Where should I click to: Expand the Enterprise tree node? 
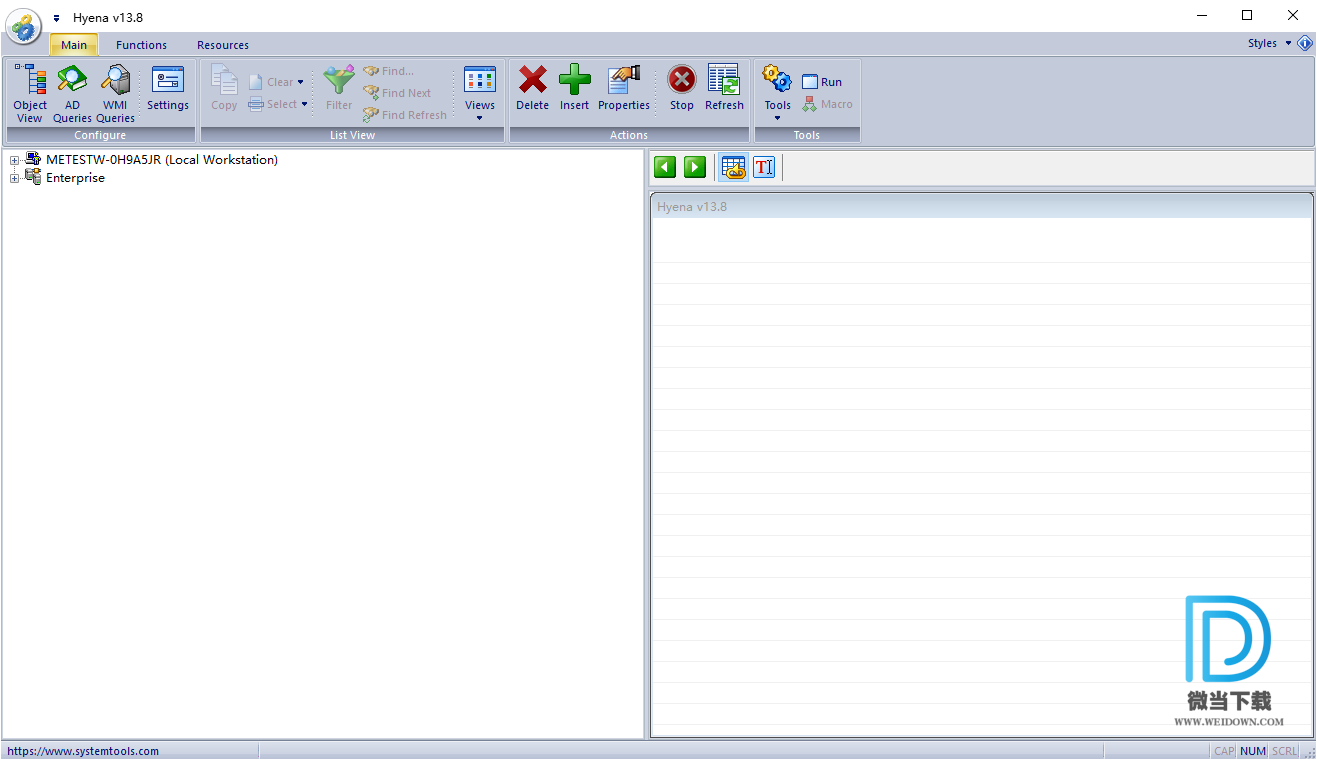[14, 179]
